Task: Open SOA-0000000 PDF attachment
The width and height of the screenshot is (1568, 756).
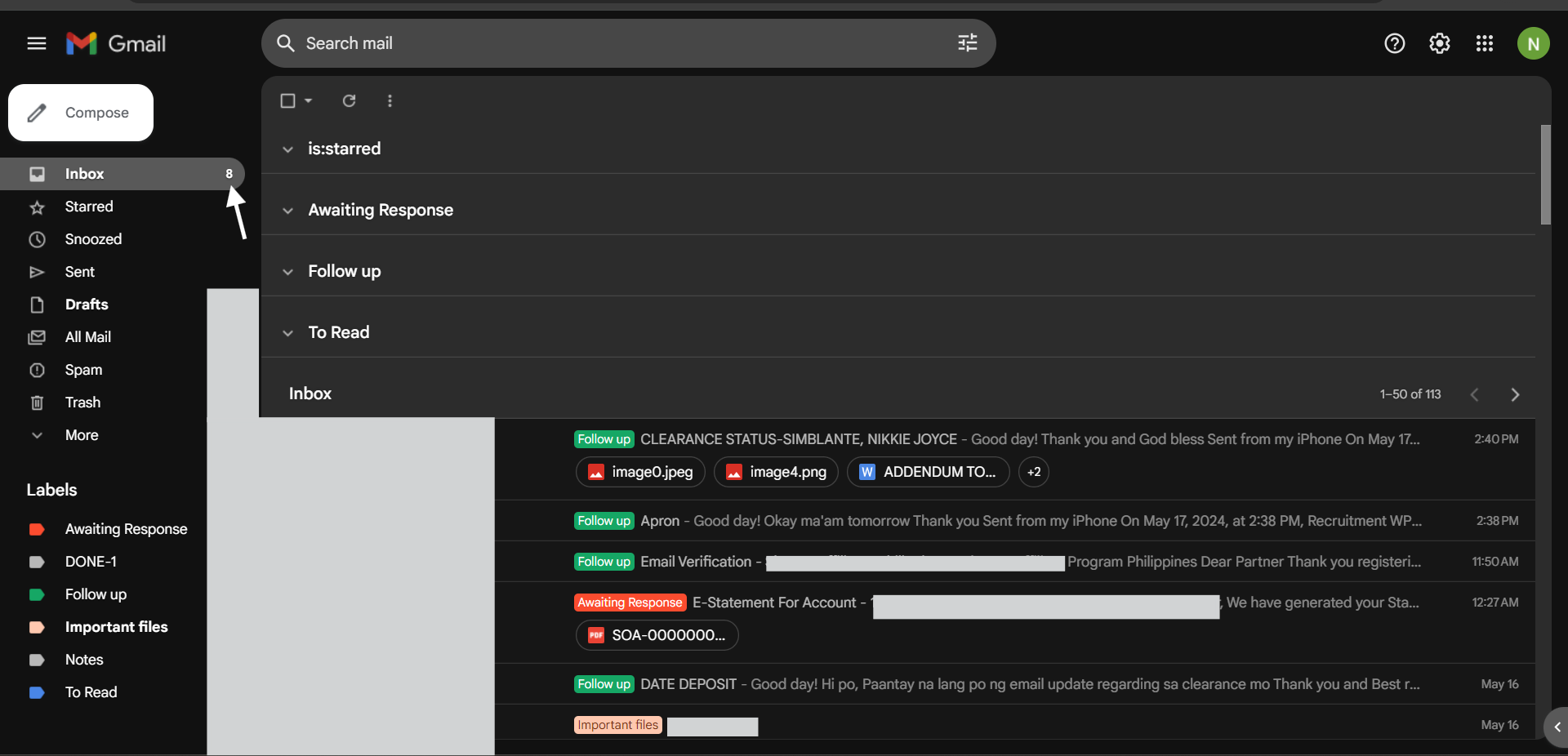Action: pyautogui.click(x=657, y=635)
